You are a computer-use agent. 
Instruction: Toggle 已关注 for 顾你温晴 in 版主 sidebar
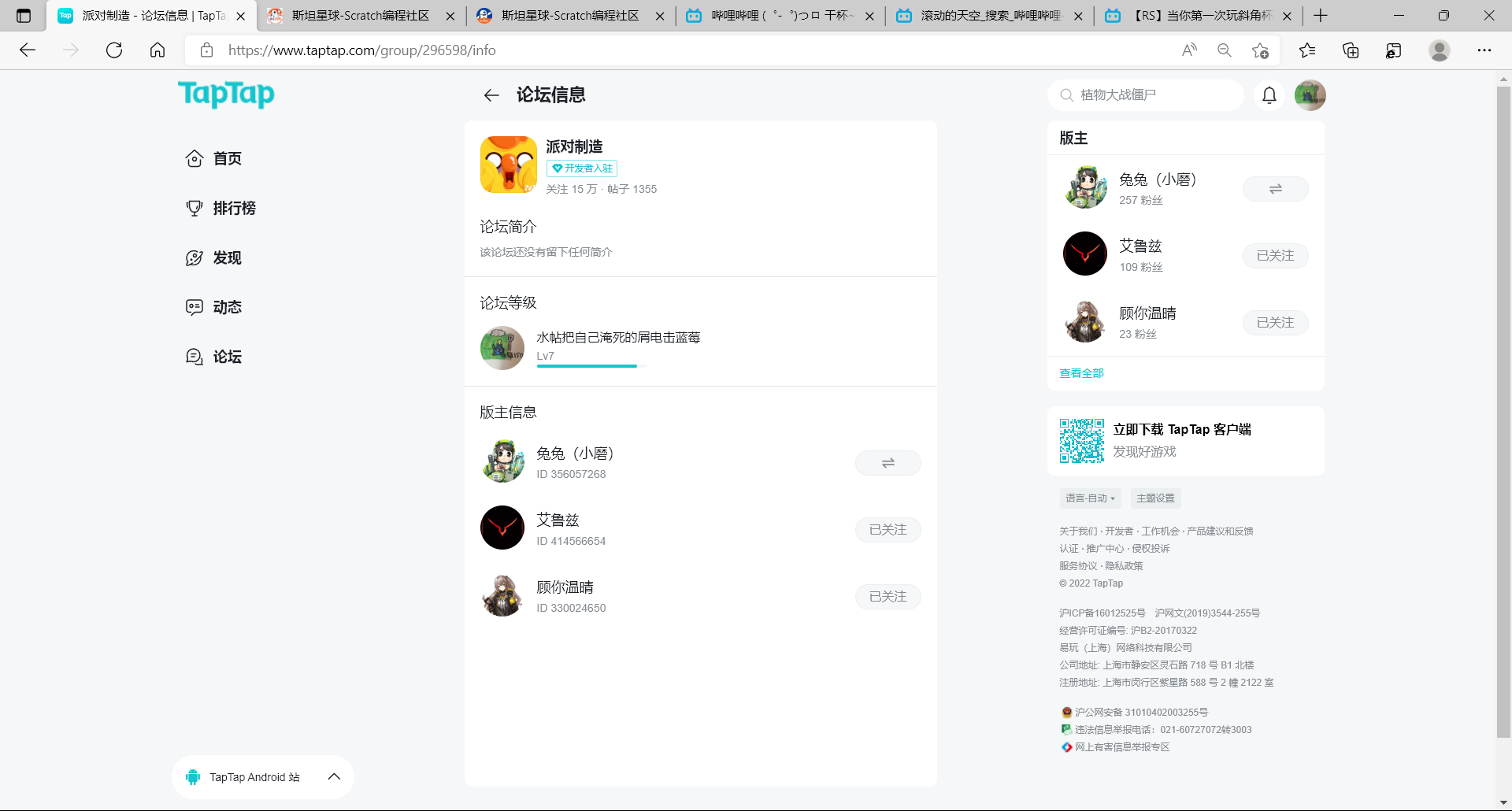(1276, 323)
